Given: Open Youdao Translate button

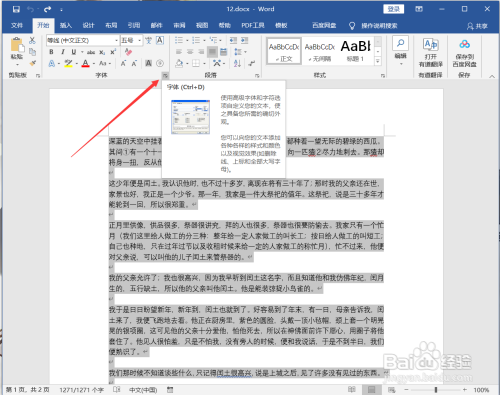Looking at the screenshot, I should tap(431, 52).
